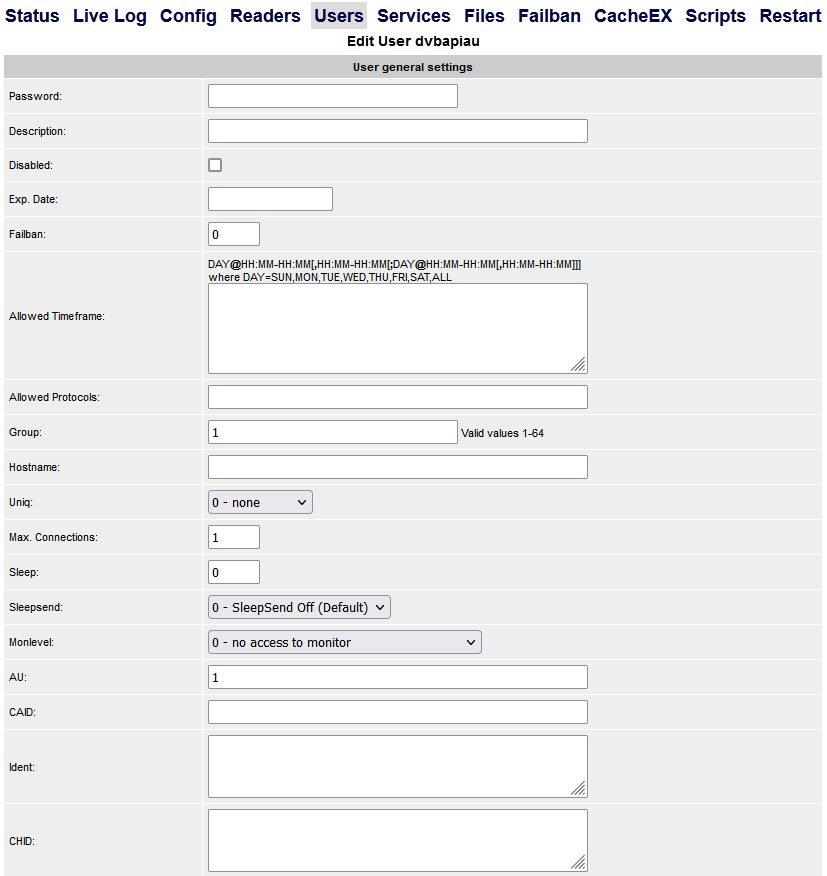Click the Restart link
This screenshot has width=827, height=876.
(x=790, y=16)
